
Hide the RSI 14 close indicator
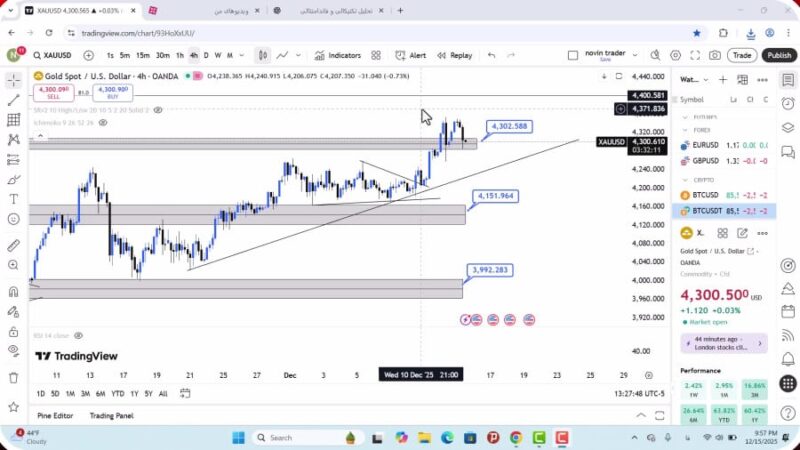(78, 336)
